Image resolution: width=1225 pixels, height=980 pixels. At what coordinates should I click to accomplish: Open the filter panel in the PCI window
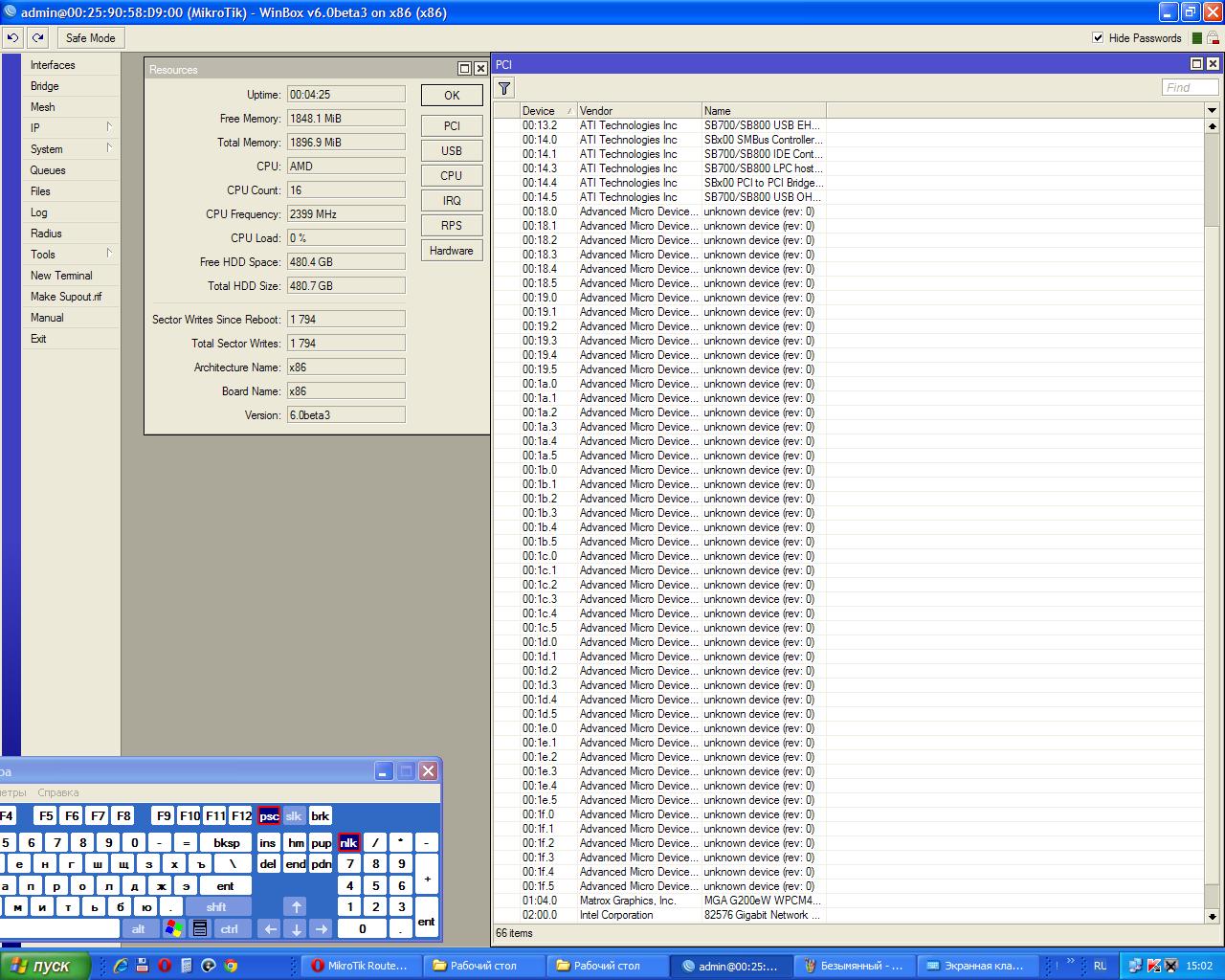tap(504, 88)
